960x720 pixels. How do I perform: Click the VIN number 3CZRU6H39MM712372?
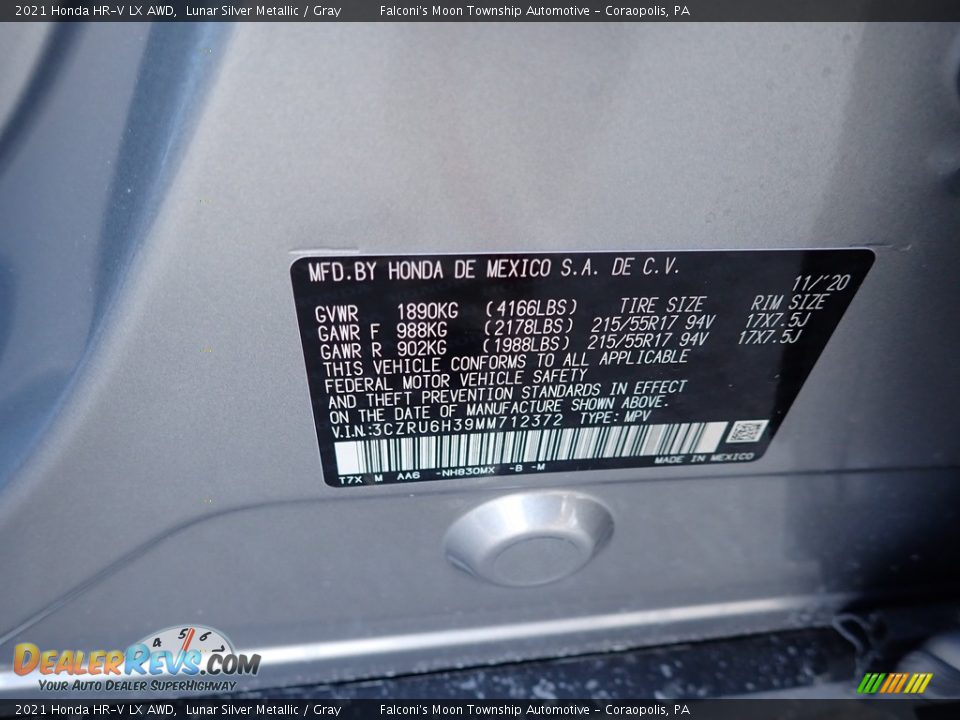coord(467,425)
